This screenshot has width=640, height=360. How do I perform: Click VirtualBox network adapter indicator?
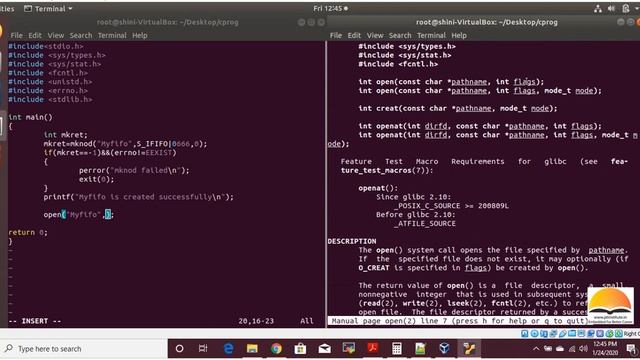[x=553, y=333]
